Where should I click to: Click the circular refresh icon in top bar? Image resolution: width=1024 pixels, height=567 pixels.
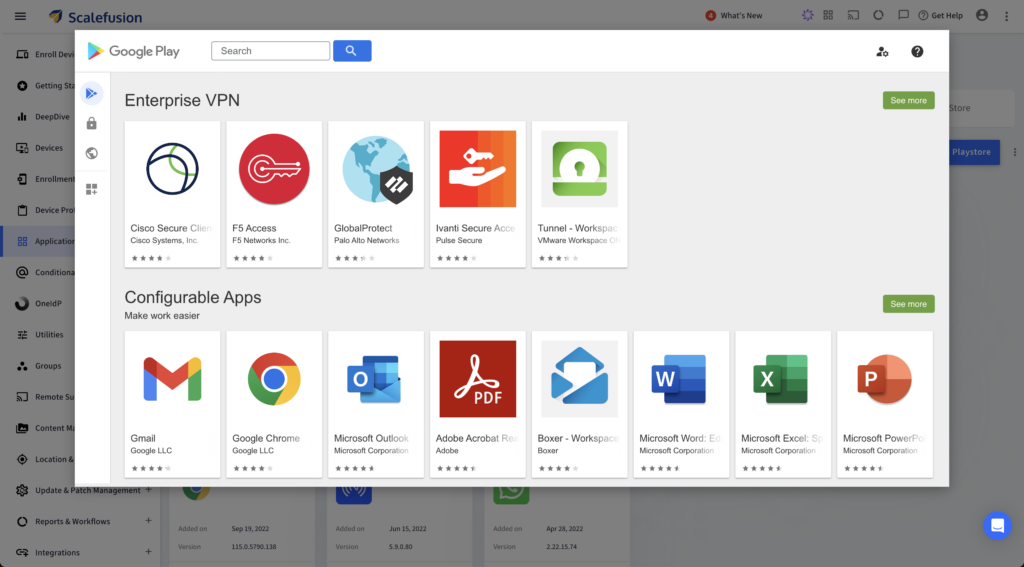pyautogui.click(x=878, y=15)
